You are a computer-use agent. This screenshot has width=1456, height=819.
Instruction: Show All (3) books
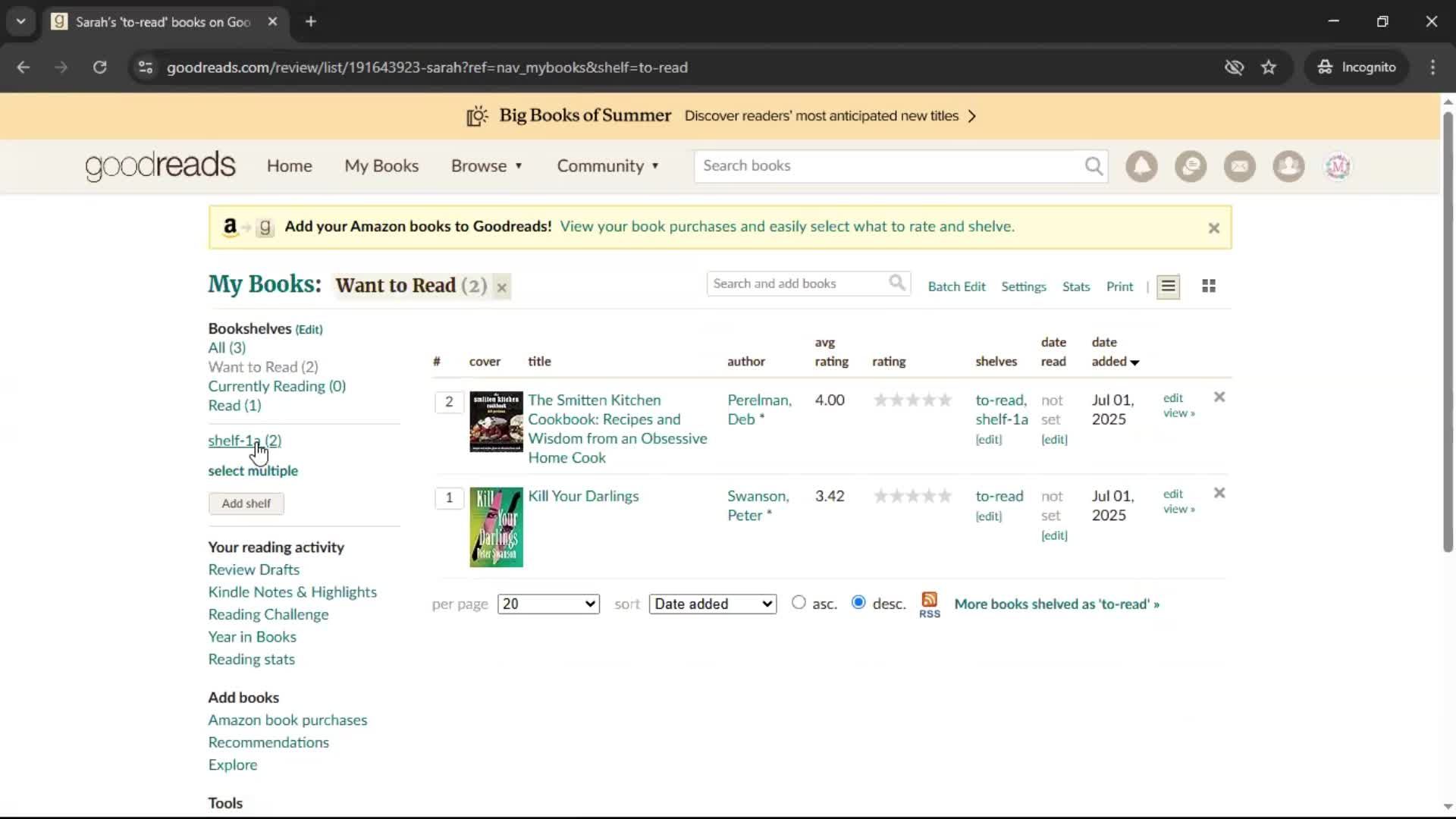point(227,348)
